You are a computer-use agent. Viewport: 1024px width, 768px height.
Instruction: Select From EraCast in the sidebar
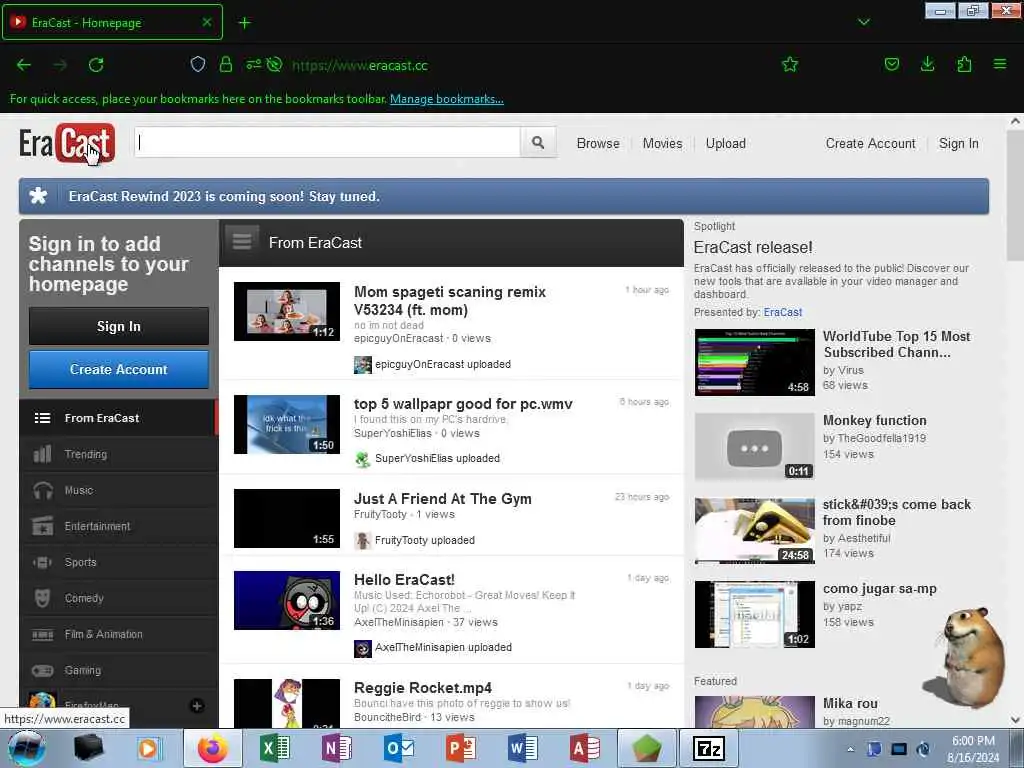[x=118, y=418]
